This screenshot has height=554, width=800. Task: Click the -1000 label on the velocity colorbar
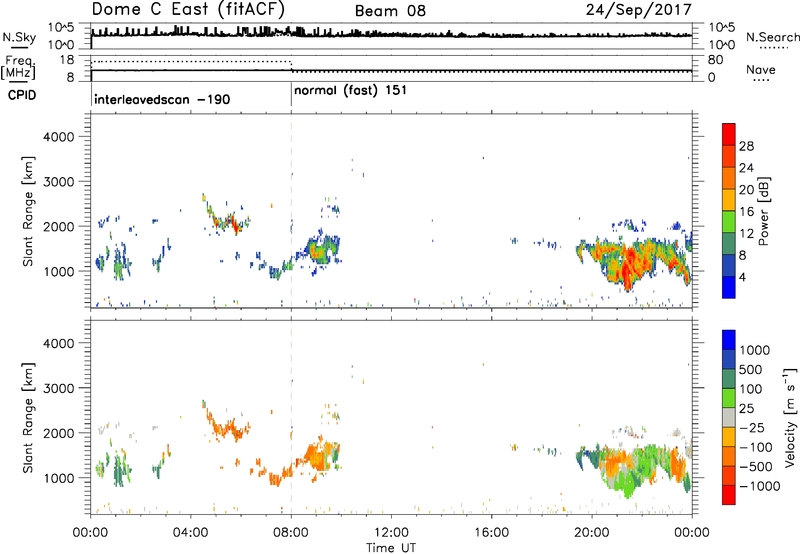coord(760,486)
